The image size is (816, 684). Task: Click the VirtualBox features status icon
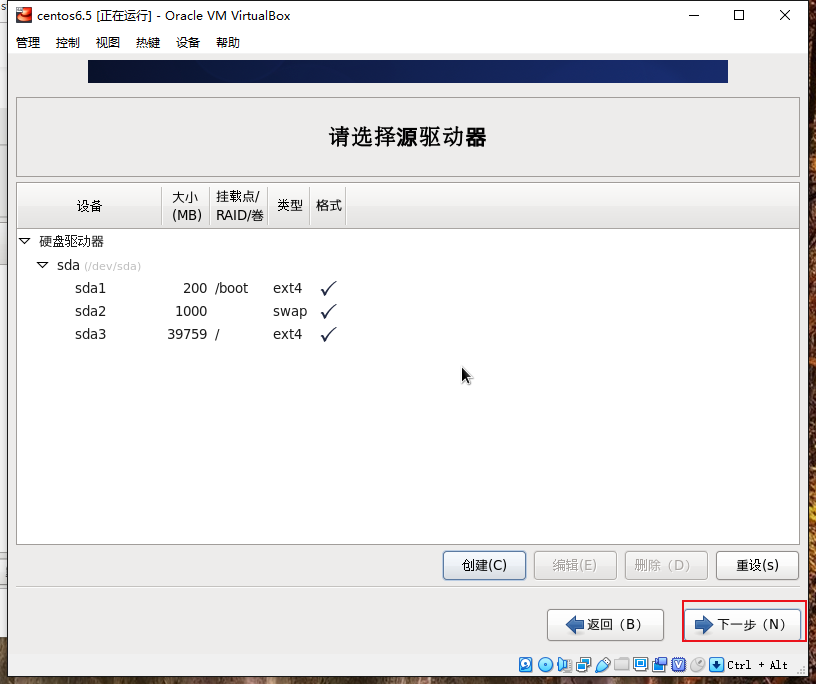(678, 664)
